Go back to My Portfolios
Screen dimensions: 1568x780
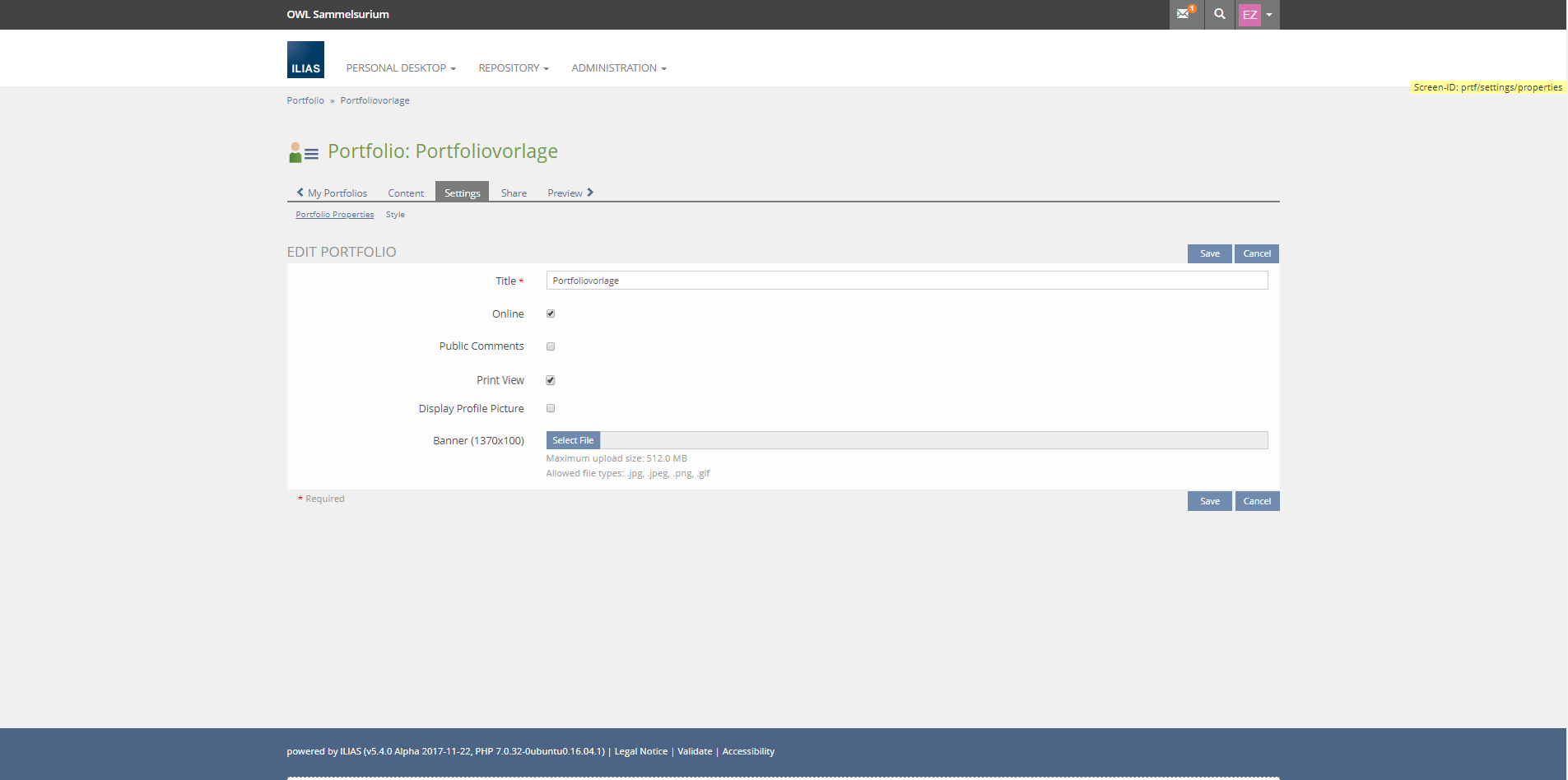pyautogui.click(x=333, y=193)
